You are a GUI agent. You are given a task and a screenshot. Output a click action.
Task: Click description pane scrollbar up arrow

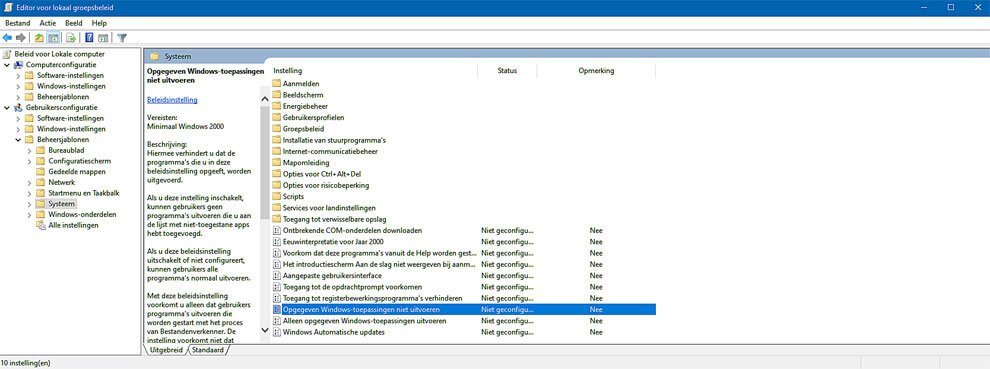pos(265,99)
